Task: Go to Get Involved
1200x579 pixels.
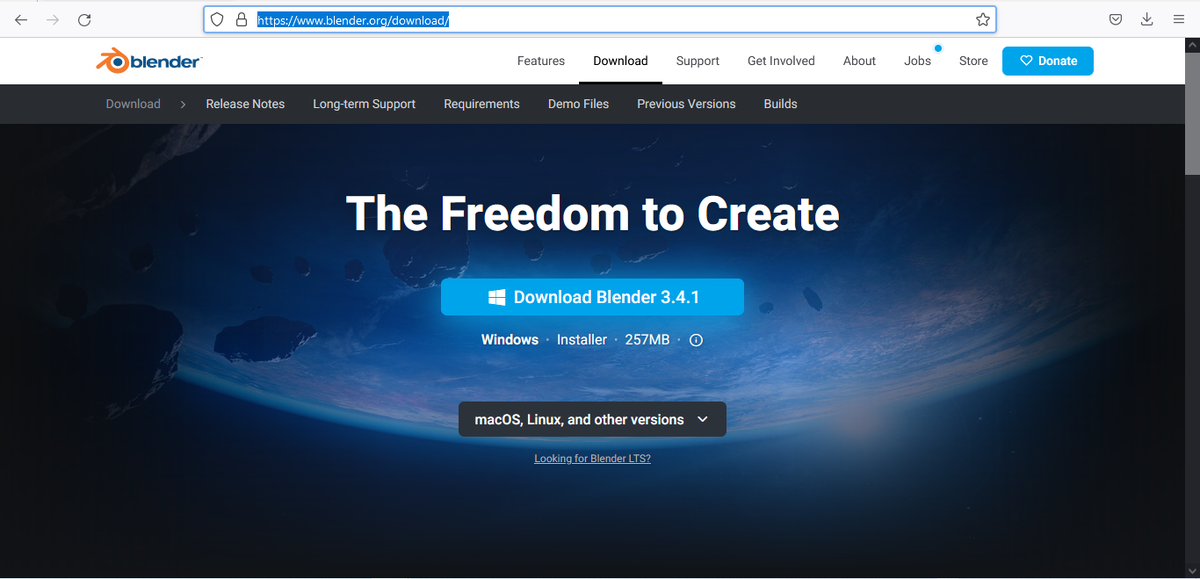Action: click(781, 61)
